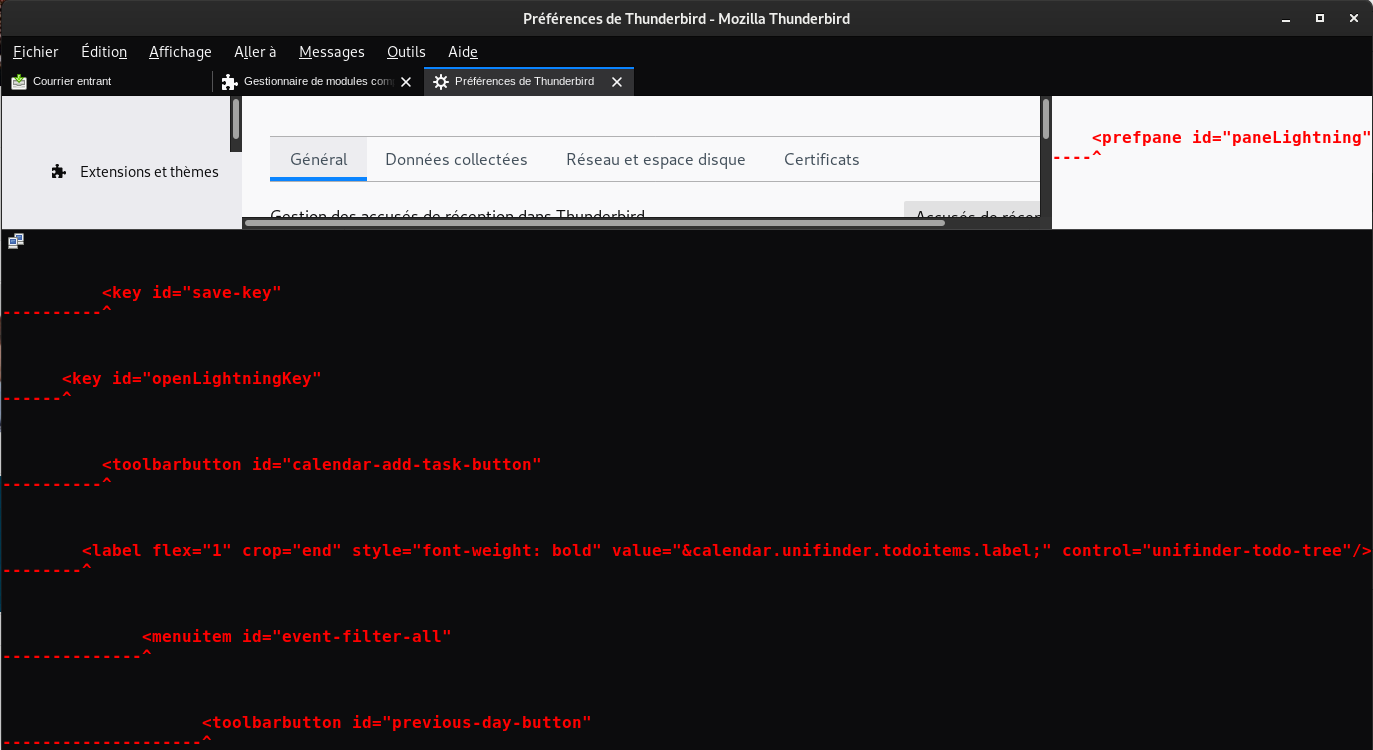
Task: Open the Aide menu
Action: point(463,52)
